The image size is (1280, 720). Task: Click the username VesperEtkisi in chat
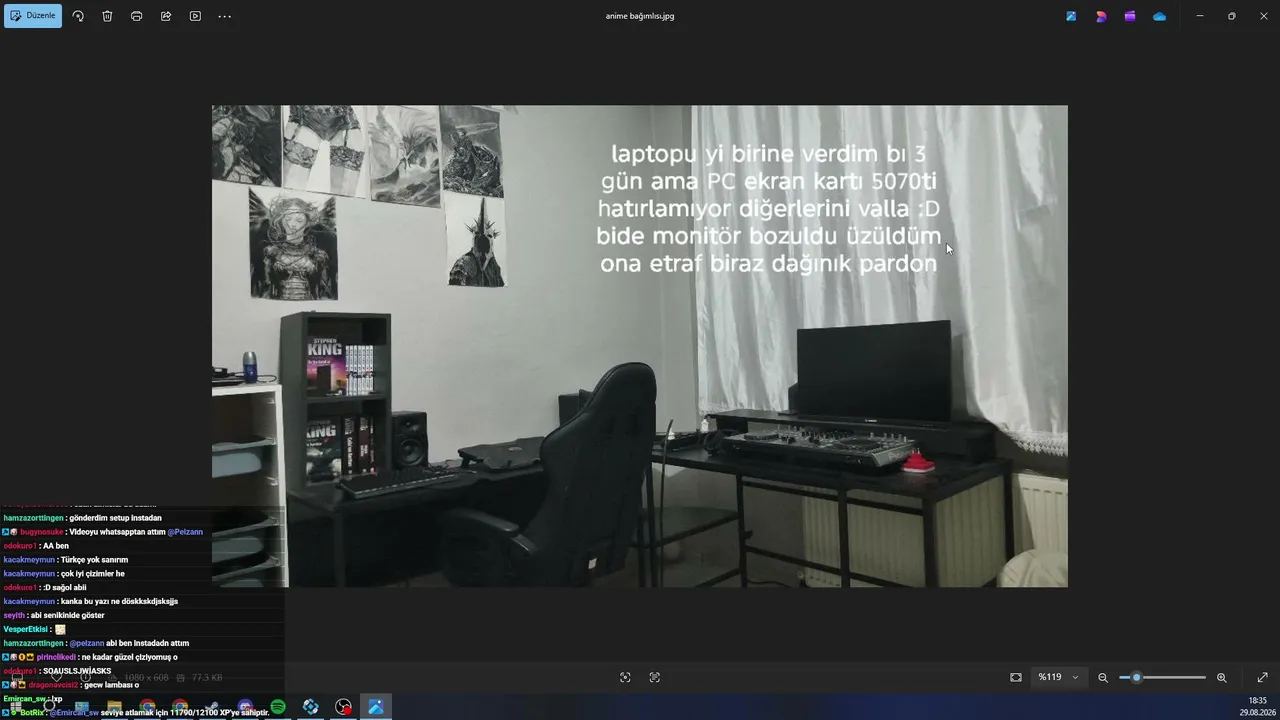(x=26, y=630)
